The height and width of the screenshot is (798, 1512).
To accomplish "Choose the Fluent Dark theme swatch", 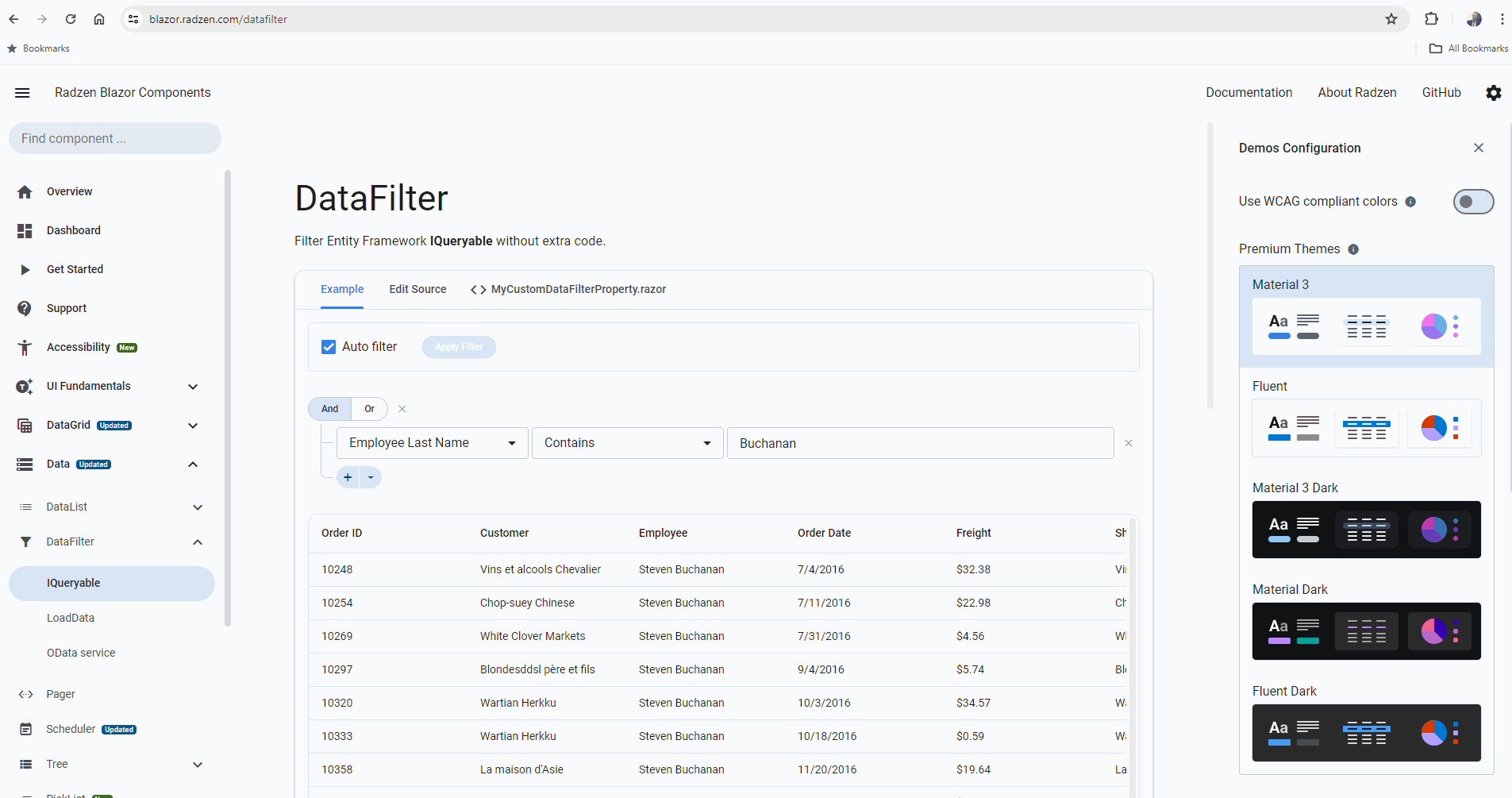I will (1367, 733).
